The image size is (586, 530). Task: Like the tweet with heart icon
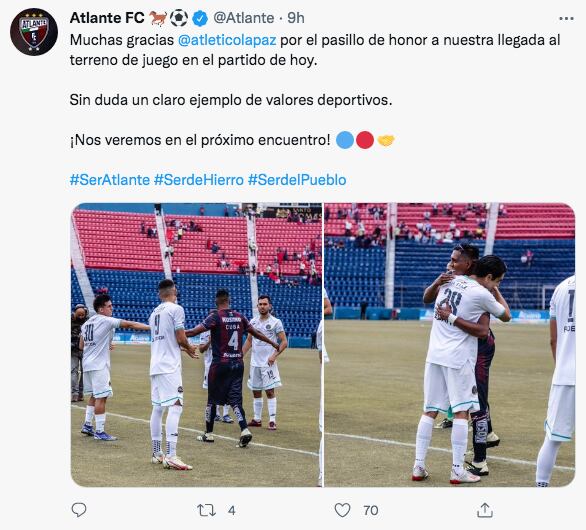(342, 510)
